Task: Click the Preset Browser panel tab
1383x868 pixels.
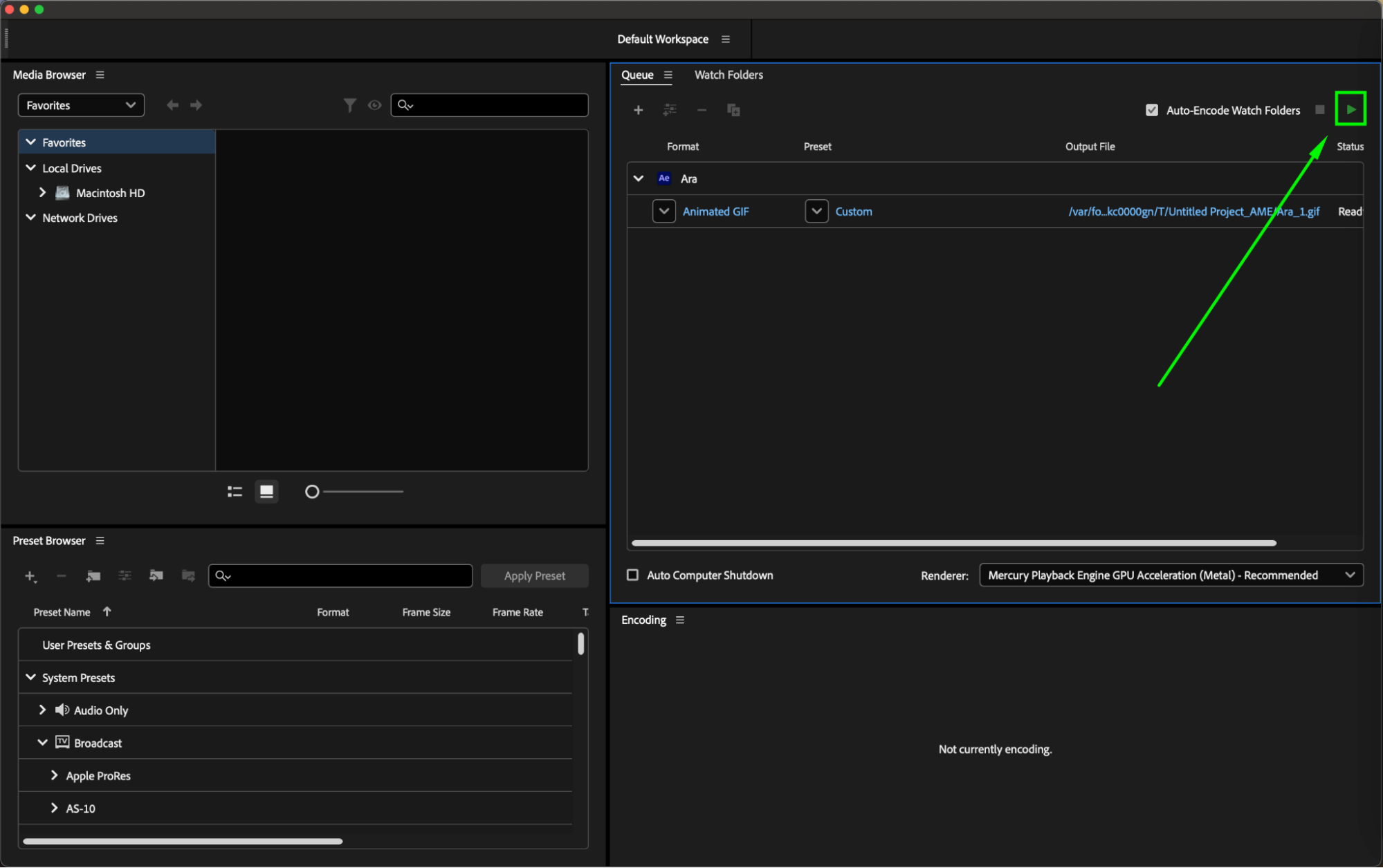Action: 49,541
